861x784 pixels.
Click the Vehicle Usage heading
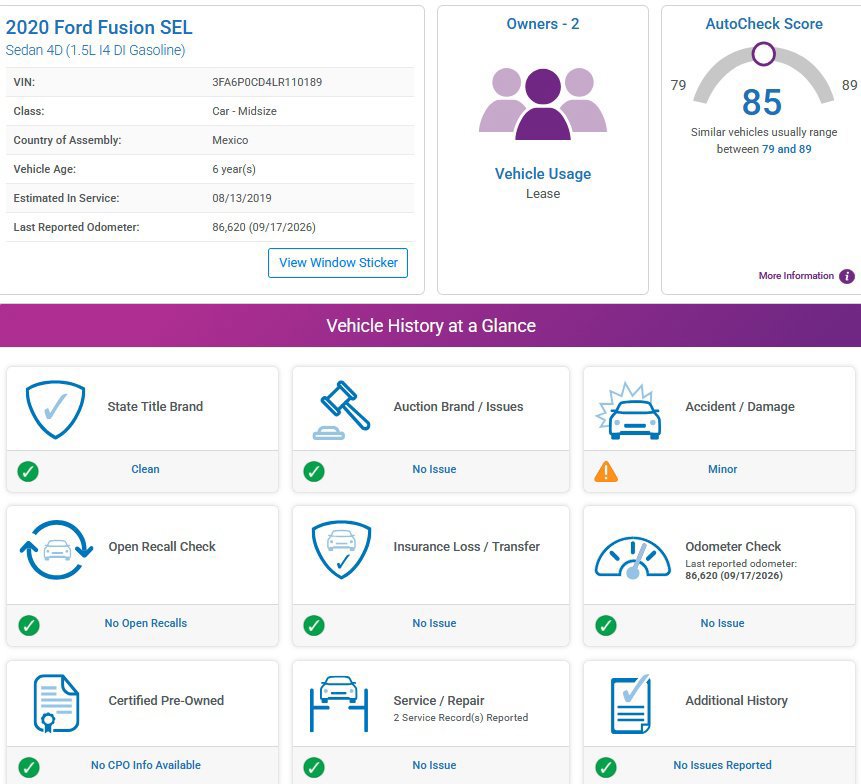click(543, 173)
